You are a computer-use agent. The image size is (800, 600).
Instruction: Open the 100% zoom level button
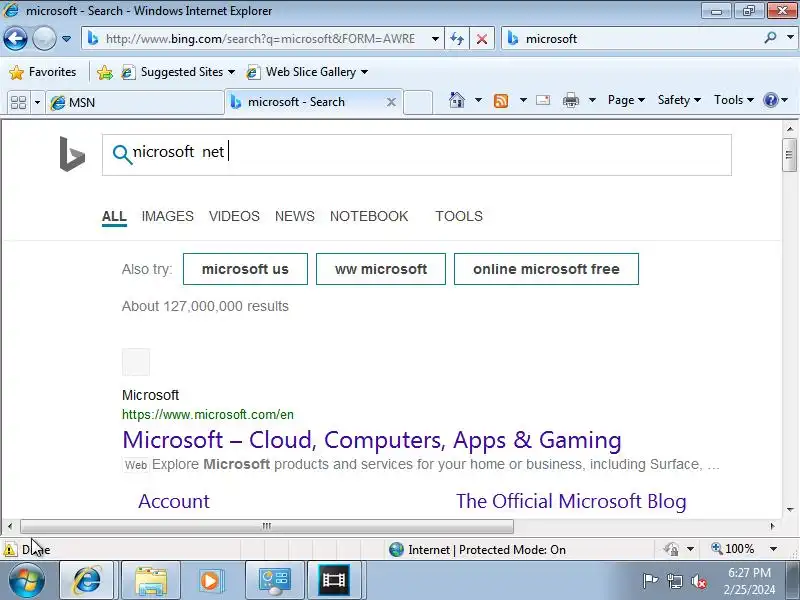(733, 549)
